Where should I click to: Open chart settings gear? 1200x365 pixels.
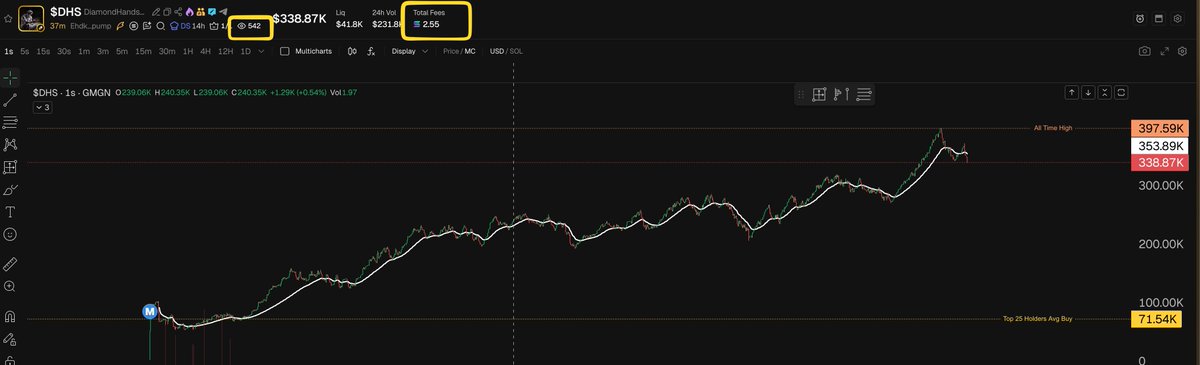coord(1181,51)
